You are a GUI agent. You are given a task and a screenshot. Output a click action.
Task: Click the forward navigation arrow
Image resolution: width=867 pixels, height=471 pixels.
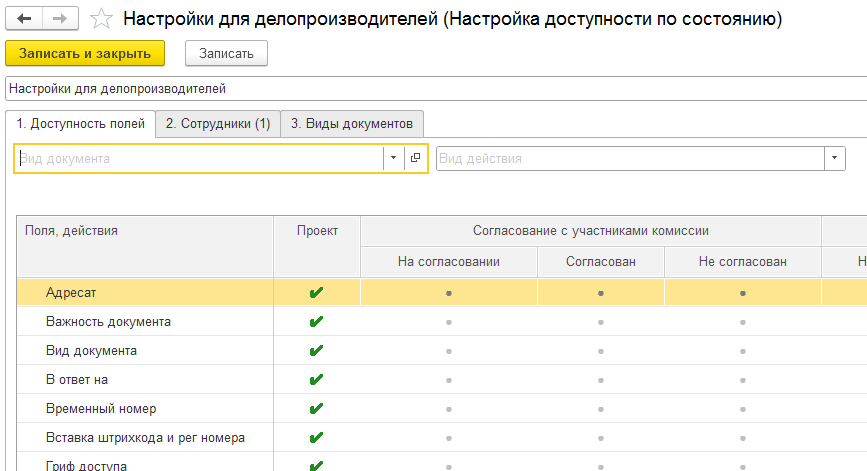click(60, 19)
